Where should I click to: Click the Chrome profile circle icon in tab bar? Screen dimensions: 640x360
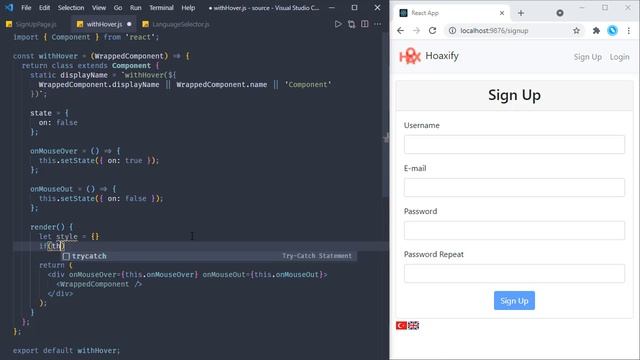coord(560,13)
